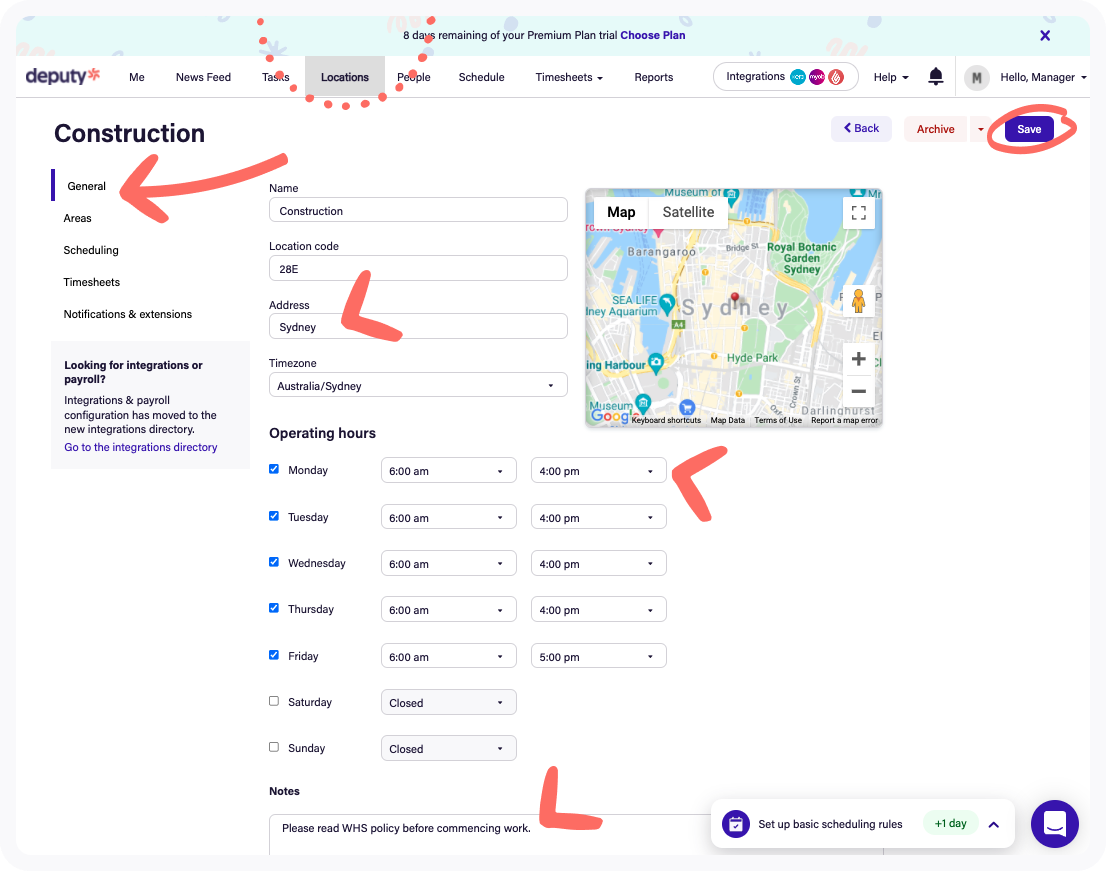Open the Timezone dropdown
Image resolution: width=1106 pixels, height=871 pixels.
[x=418, y=386]
